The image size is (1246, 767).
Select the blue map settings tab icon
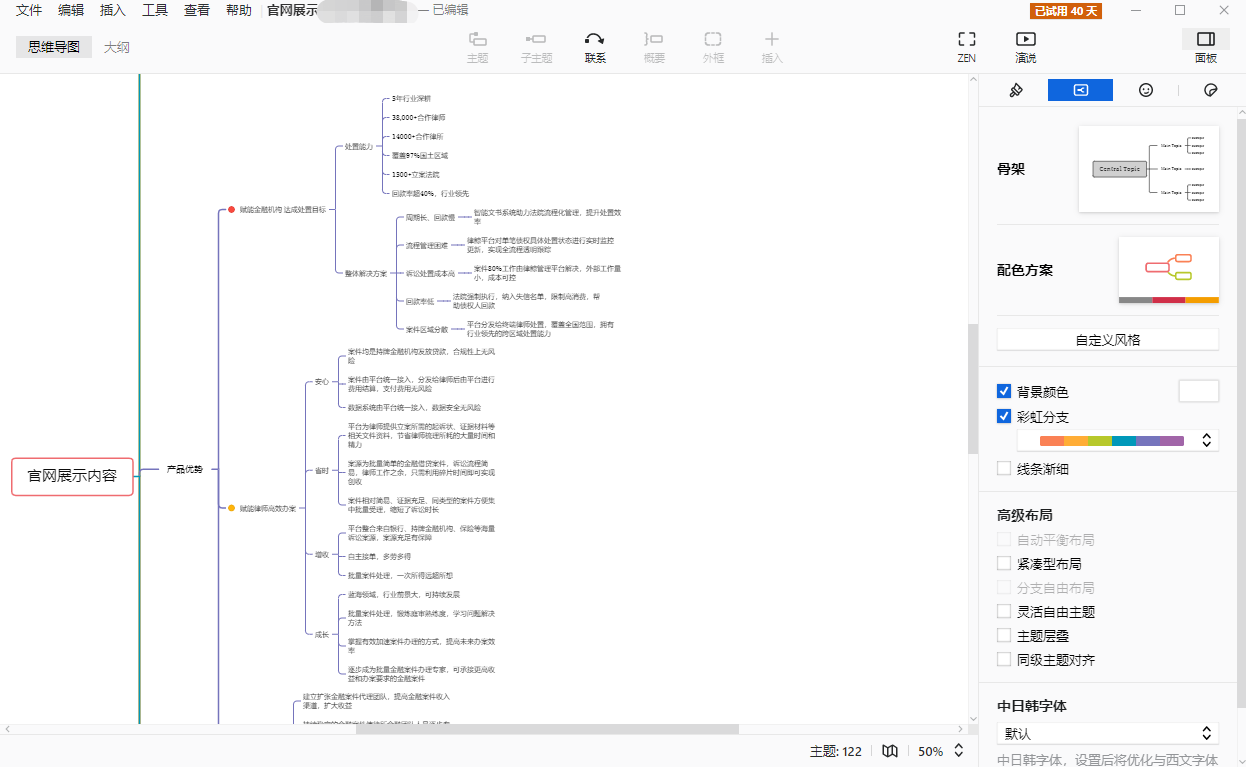tap(1080, 90)
